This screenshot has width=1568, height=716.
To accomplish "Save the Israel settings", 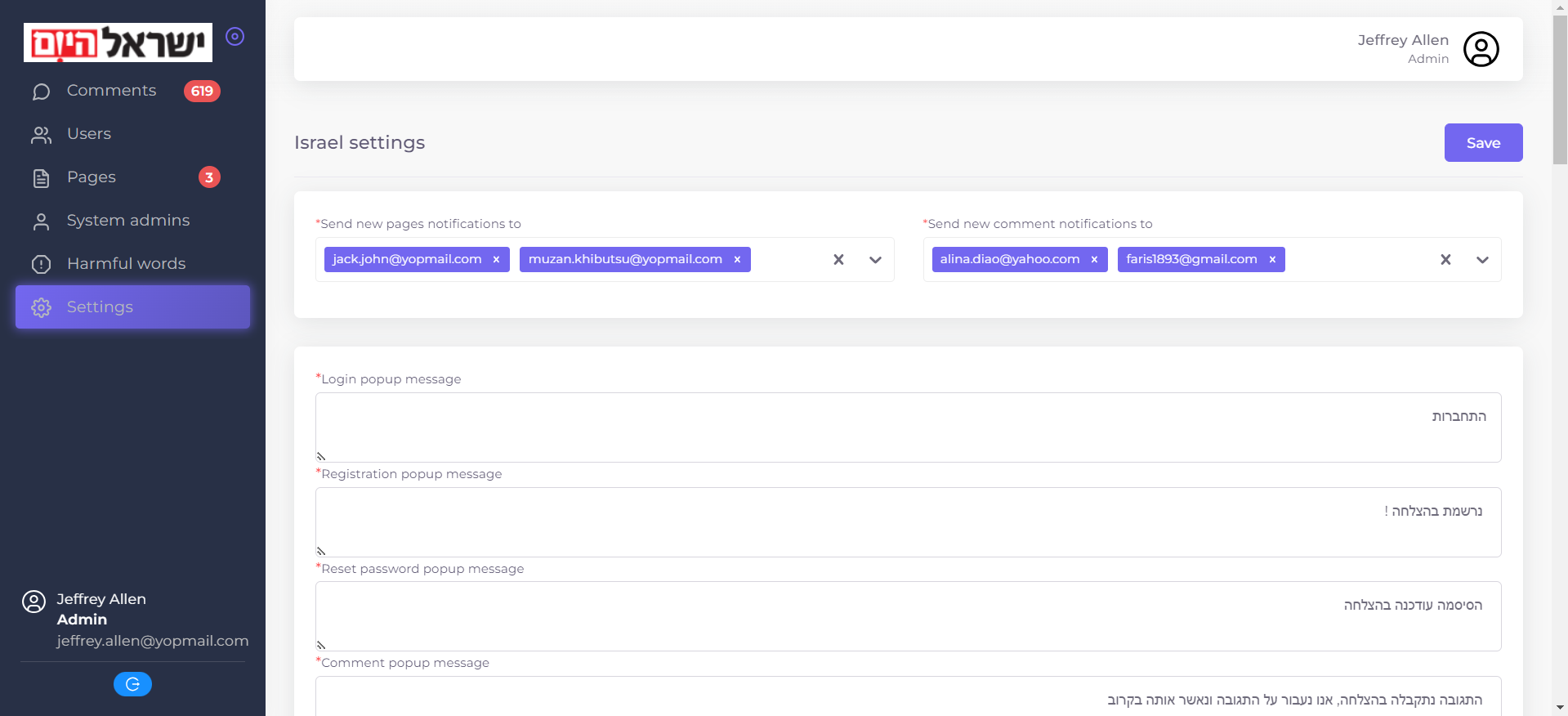I will (1483, 143).
